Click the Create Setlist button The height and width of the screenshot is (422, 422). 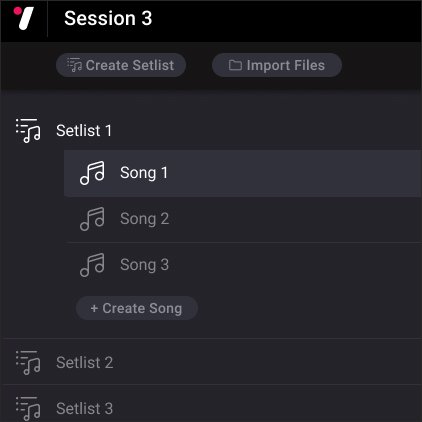pyautogui.click(x=121, y=65)
